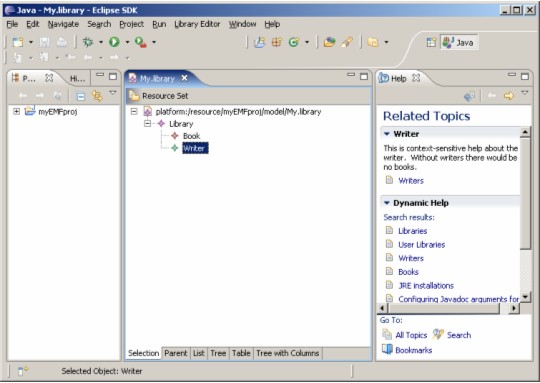
Task: Open the Package Explorer view menu triangle
Action: [x=113, y=93]
